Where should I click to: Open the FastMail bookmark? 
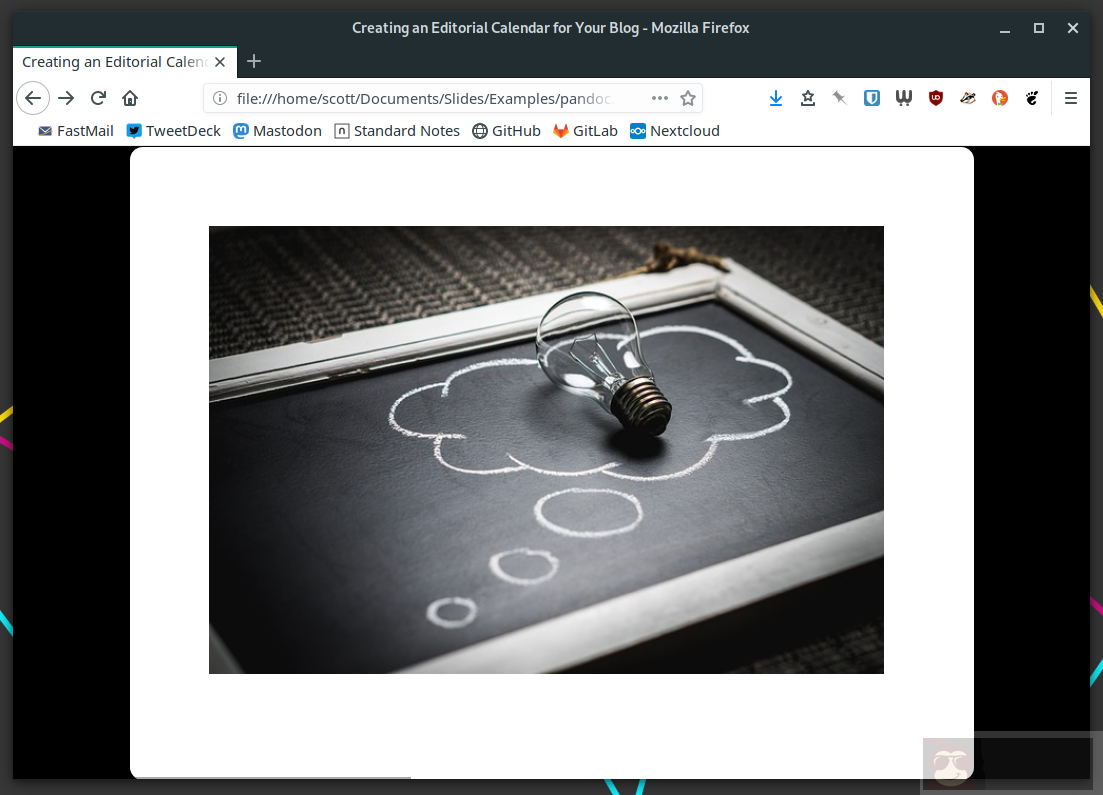coord(76,131)
